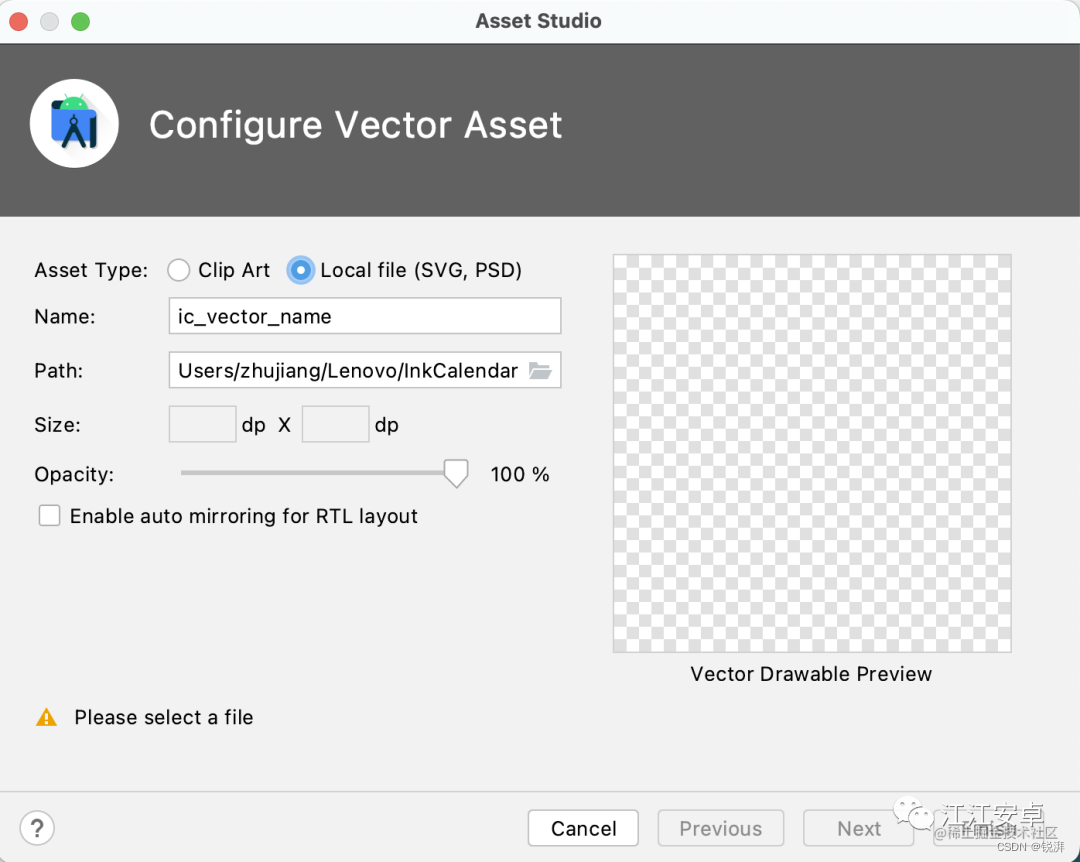
Task: Click the height size field
Action: tap(335, 424)
